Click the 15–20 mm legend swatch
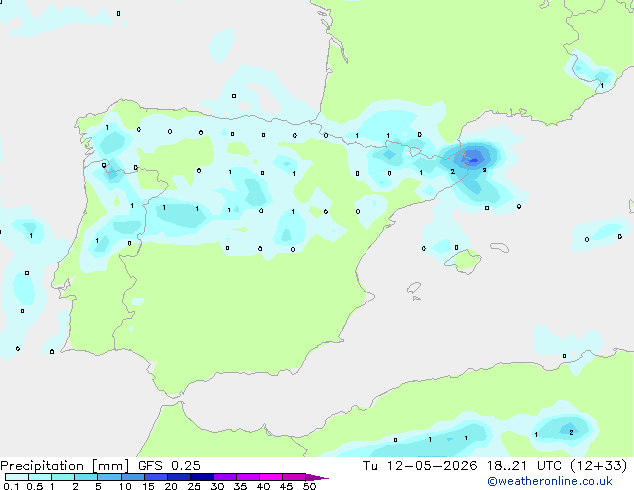634x490 pixels. [x=155, y=477]
